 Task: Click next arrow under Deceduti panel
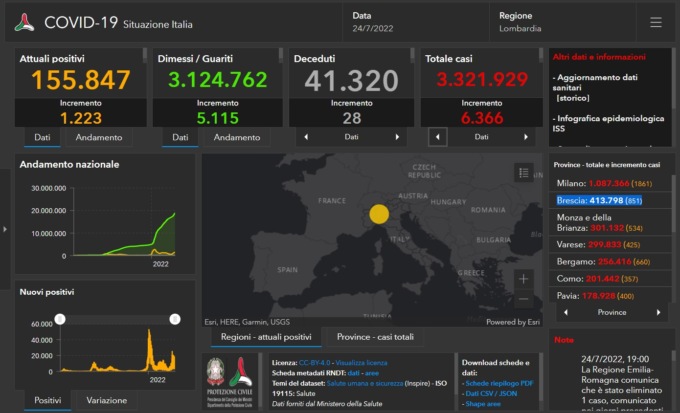[397, 137]
